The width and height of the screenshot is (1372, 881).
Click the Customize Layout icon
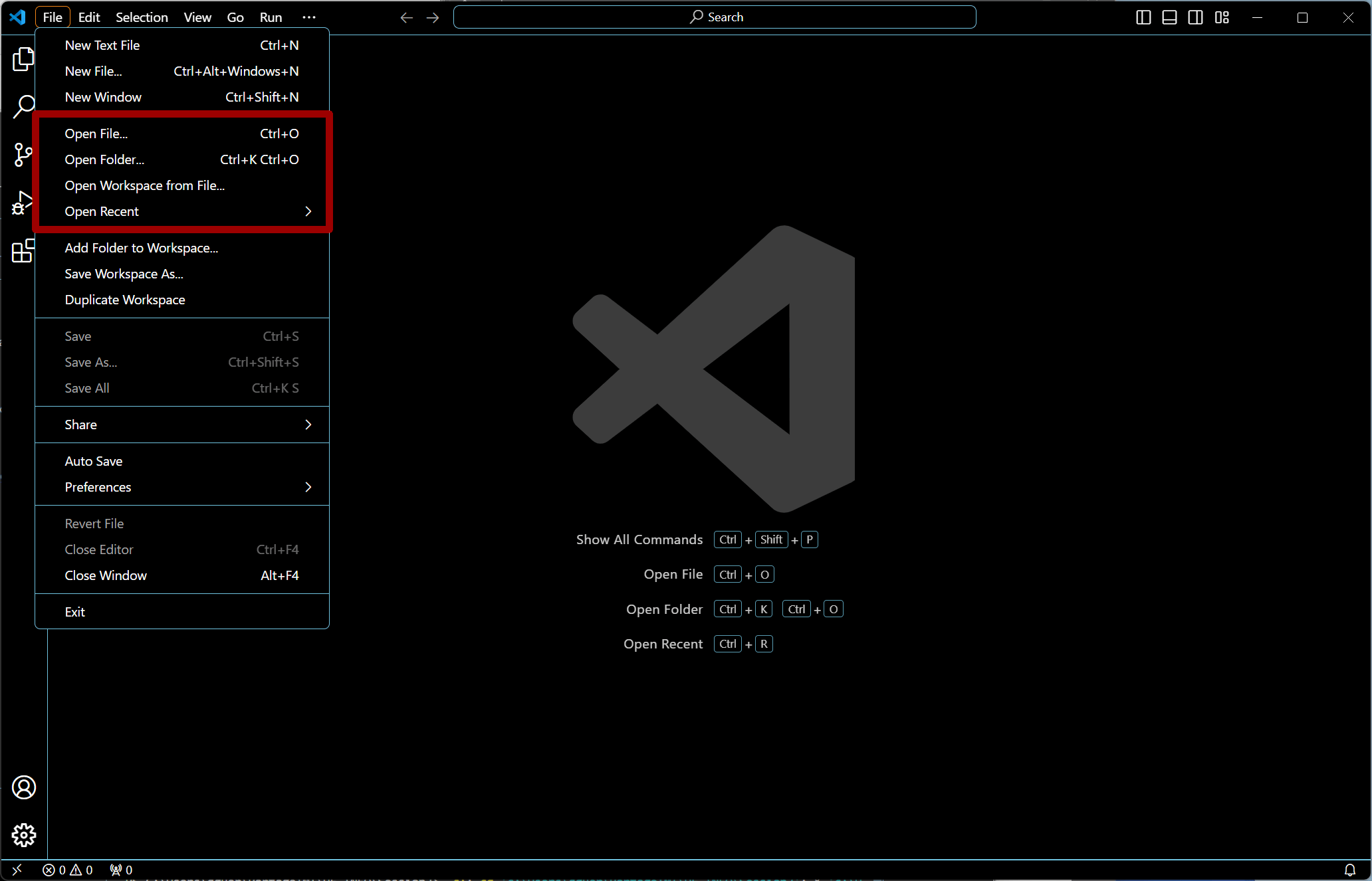pos(1222,17)
